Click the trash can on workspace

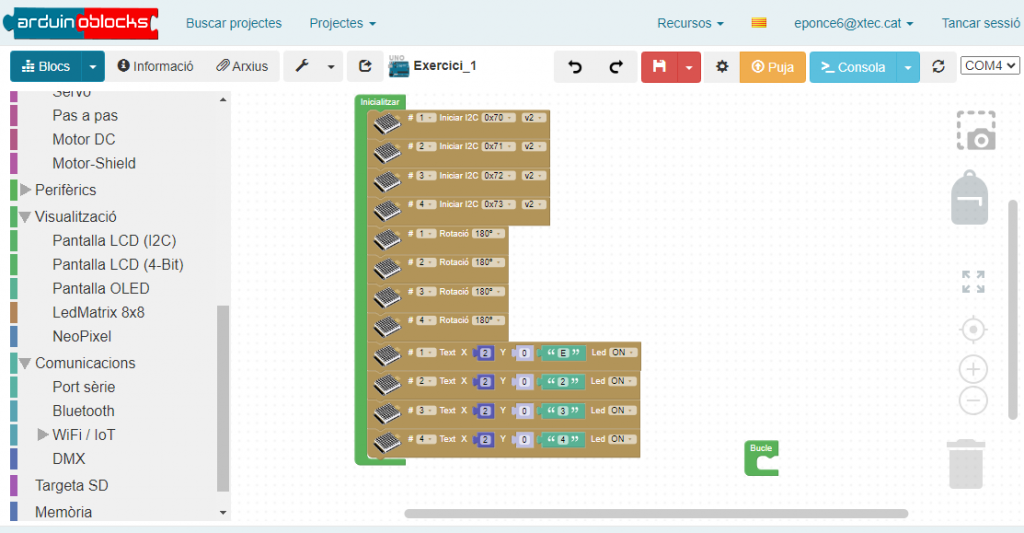click(x=969, y=465)
